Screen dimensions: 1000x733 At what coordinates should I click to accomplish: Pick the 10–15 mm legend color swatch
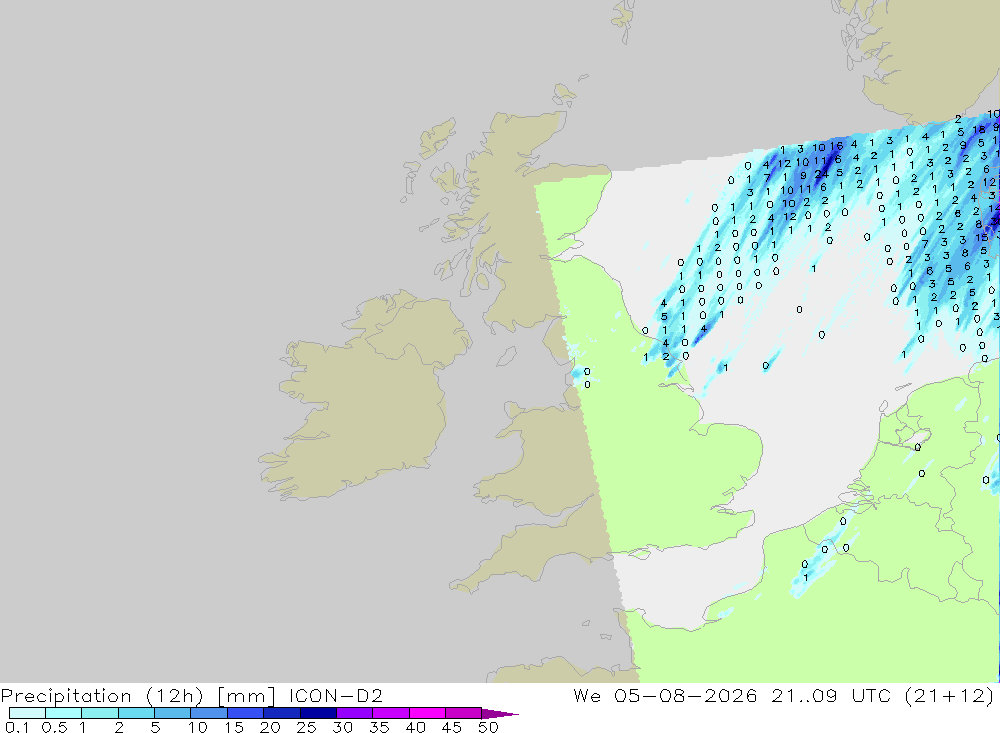(209, 713)
